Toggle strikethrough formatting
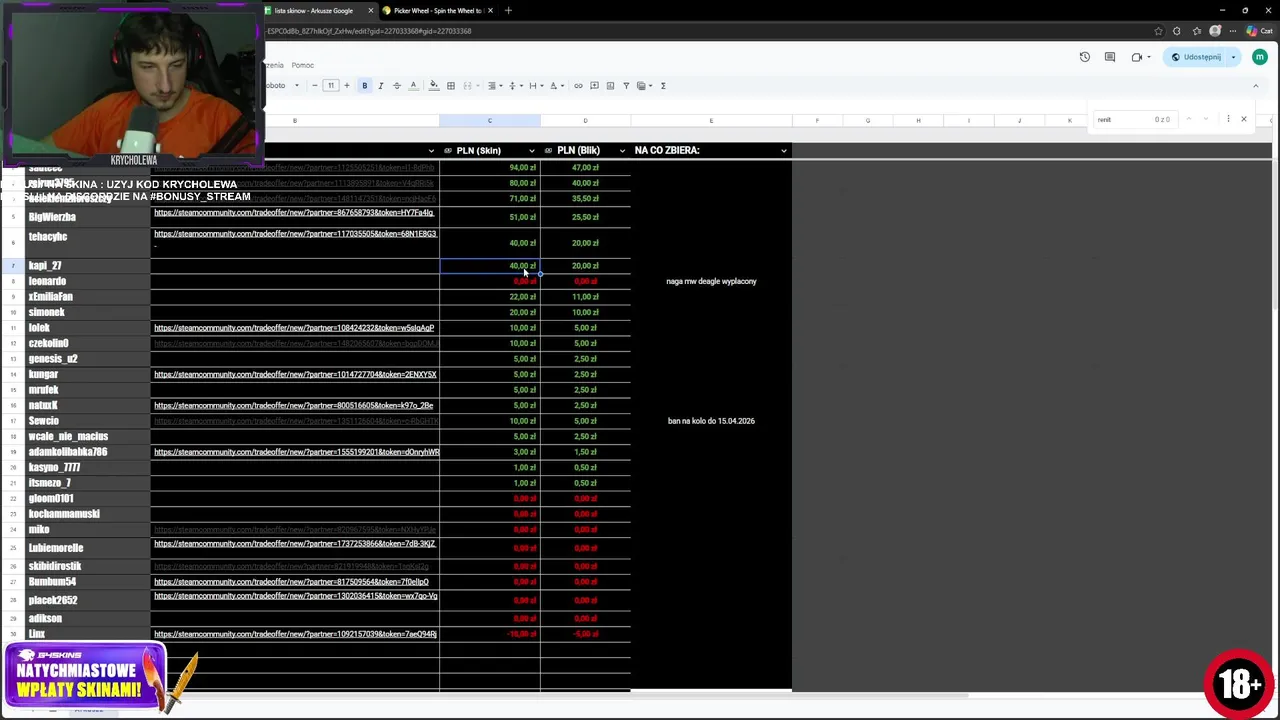The width and height of the screenshot is (1280, 720). click(x=396, y=86)
